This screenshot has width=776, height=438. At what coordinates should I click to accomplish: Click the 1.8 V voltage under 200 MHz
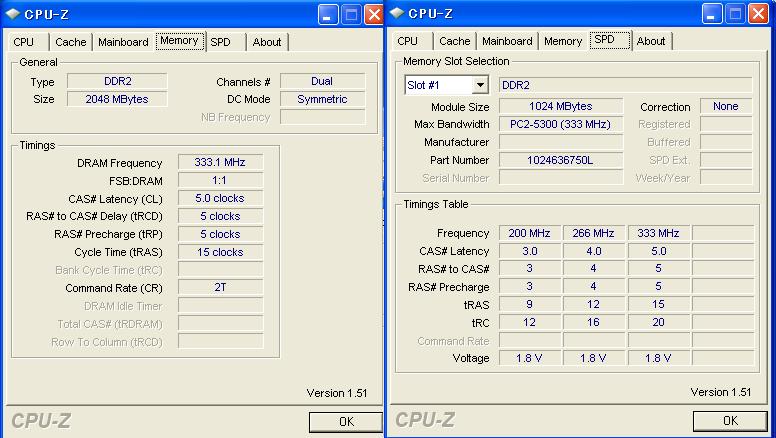point(530,358)
